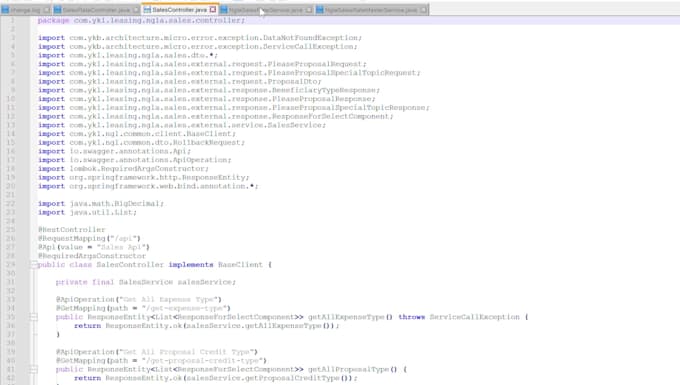The height and width of the screenshot is (385, 680).
Task: Click the java.math.BigDecimal import line
Action: click(x=101, y=203)
